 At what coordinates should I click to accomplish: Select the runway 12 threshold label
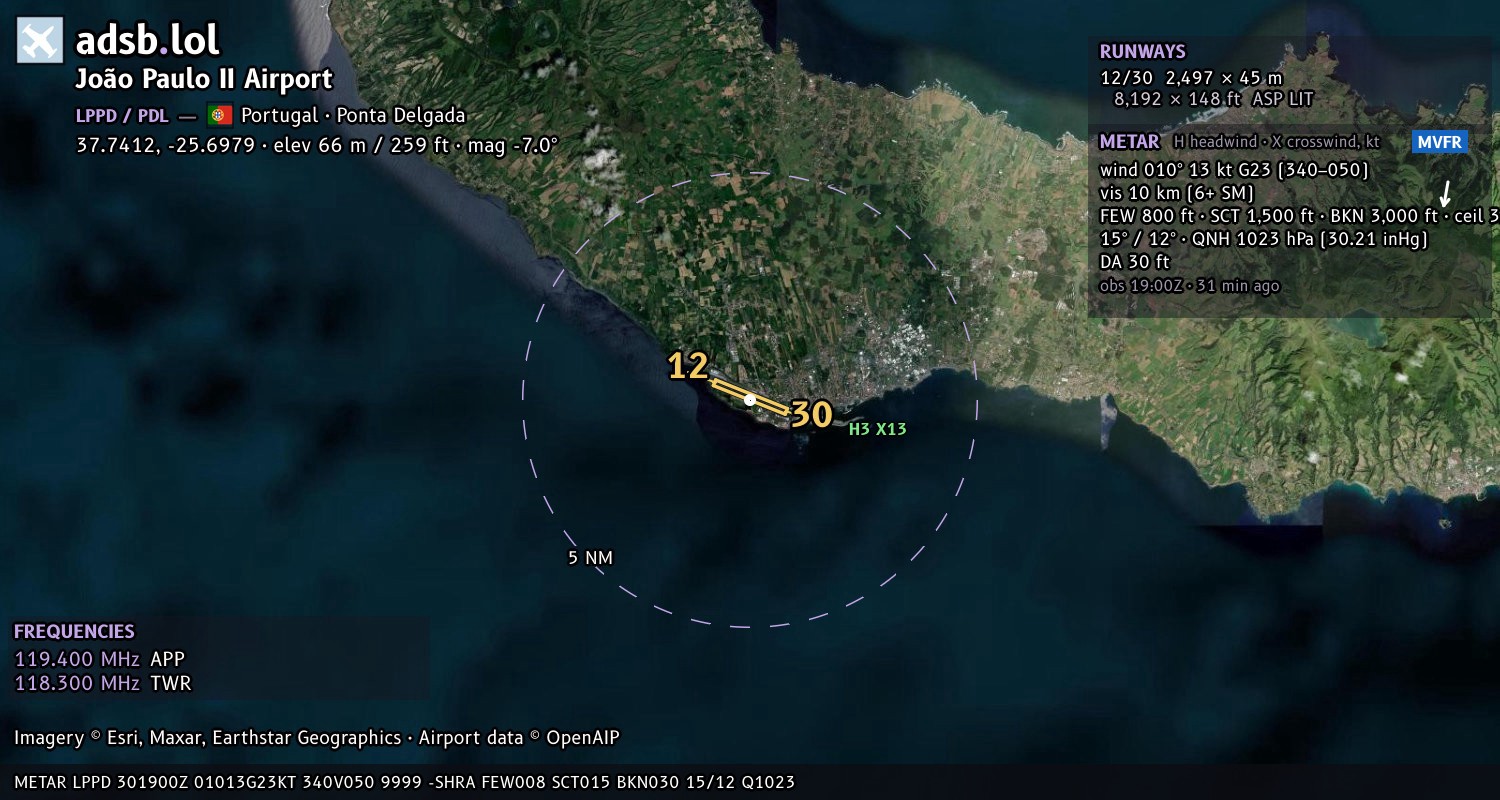coord(688,366)
